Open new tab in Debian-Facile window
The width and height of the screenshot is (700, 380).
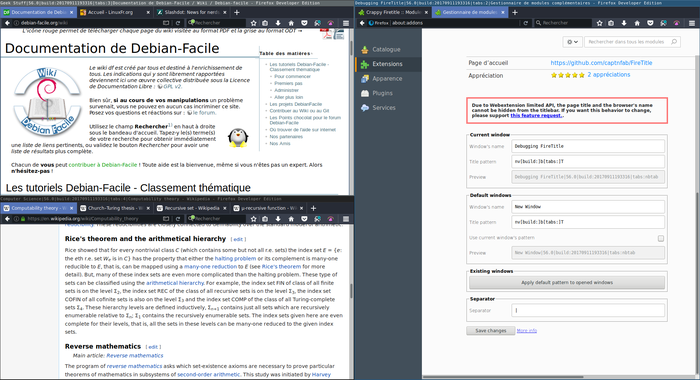point(237,13)
